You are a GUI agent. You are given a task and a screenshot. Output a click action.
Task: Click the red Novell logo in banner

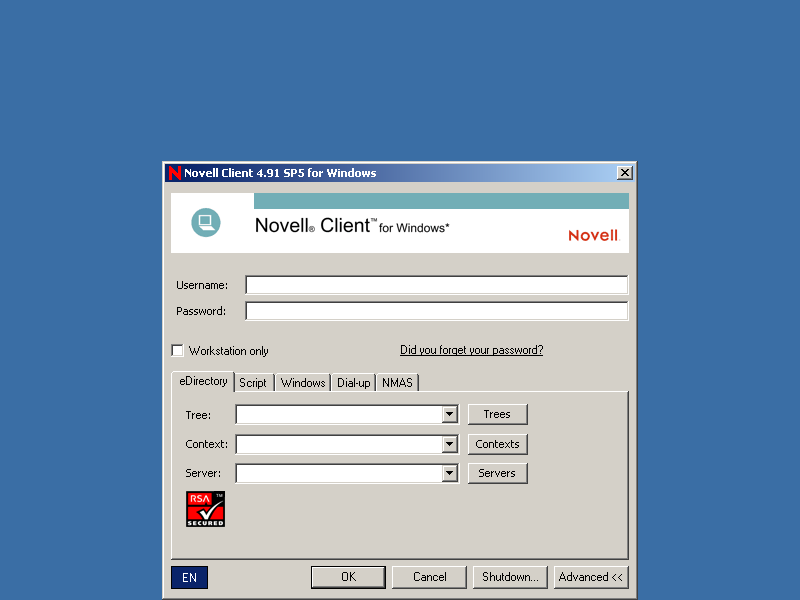tap(593, 235)
